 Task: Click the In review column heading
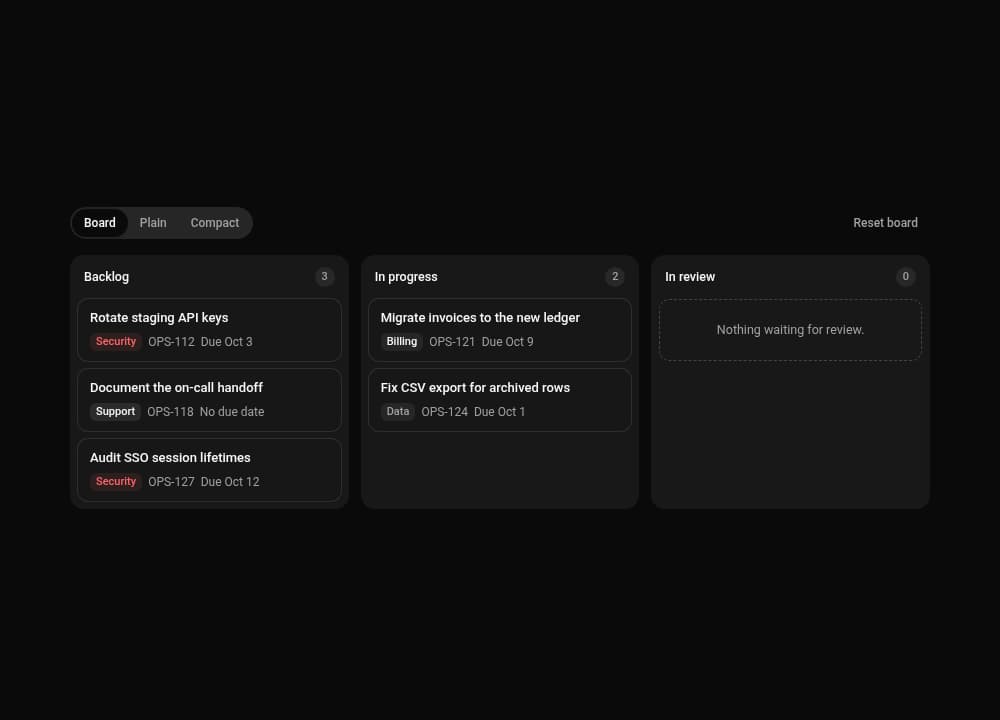pos(690,277)
